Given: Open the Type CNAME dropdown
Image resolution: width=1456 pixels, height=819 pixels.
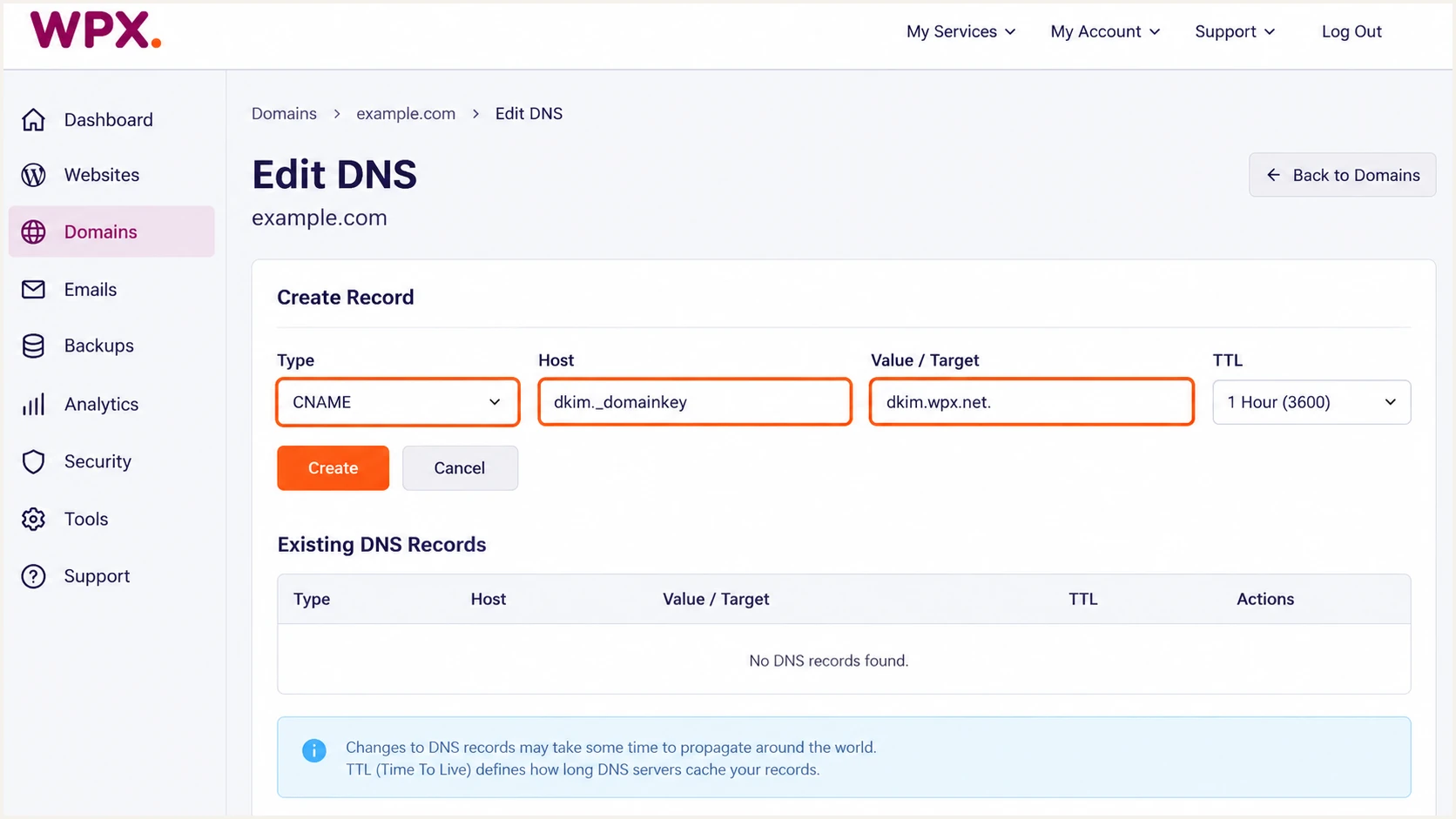Looking at the screenshot, I should pos(398,402).
